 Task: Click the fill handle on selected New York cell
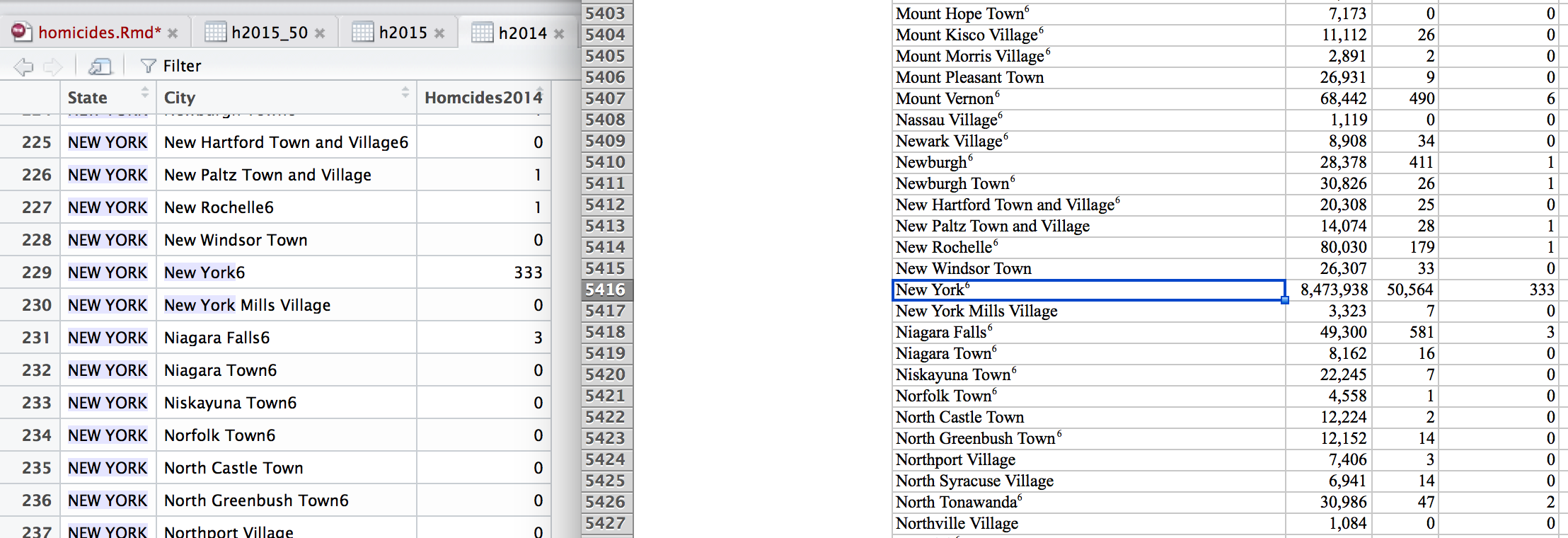pos(1285,300)
